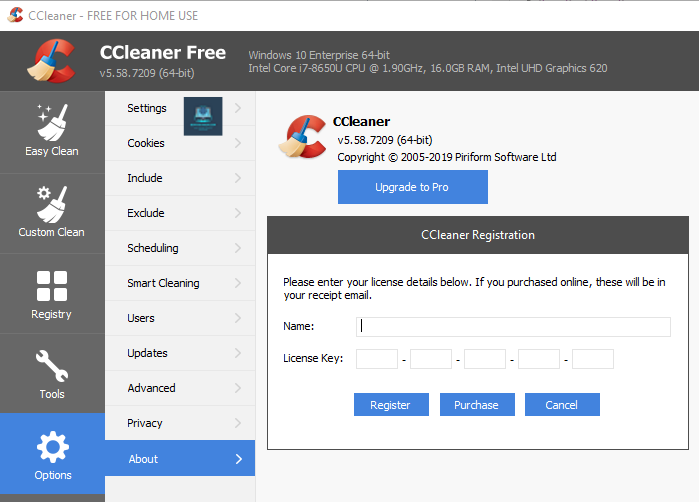Expand the Smart Cleaning chevron arrow
The image size is (699, 502).
point(238,283)
